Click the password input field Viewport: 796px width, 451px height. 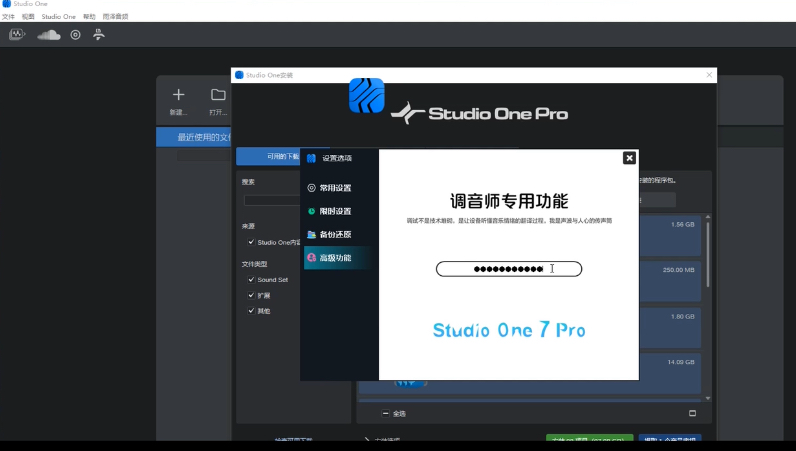click(x=508, y=269)
